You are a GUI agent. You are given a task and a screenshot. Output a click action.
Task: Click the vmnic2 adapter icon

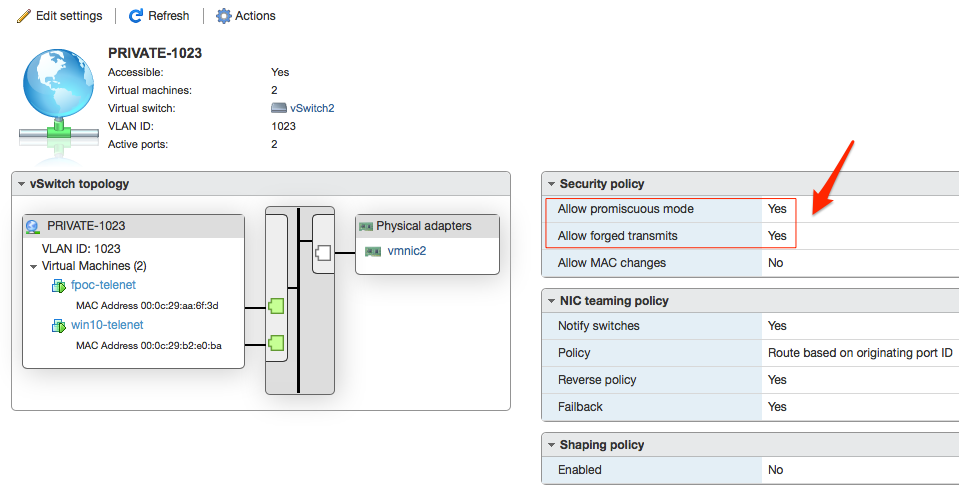(373, 252)
